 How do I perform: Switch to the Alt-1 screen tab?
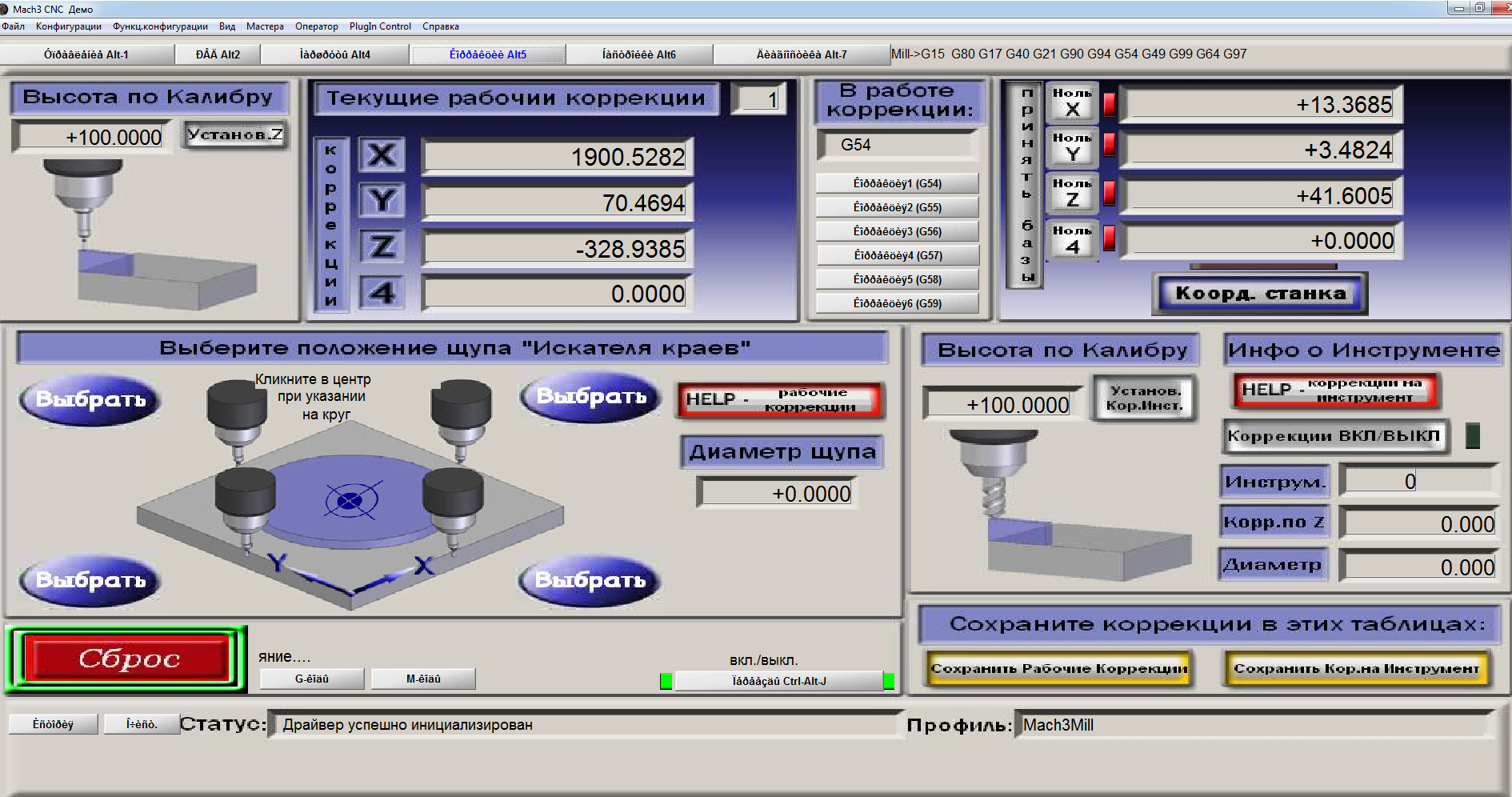pyautogui.click(x=86, y=54)
